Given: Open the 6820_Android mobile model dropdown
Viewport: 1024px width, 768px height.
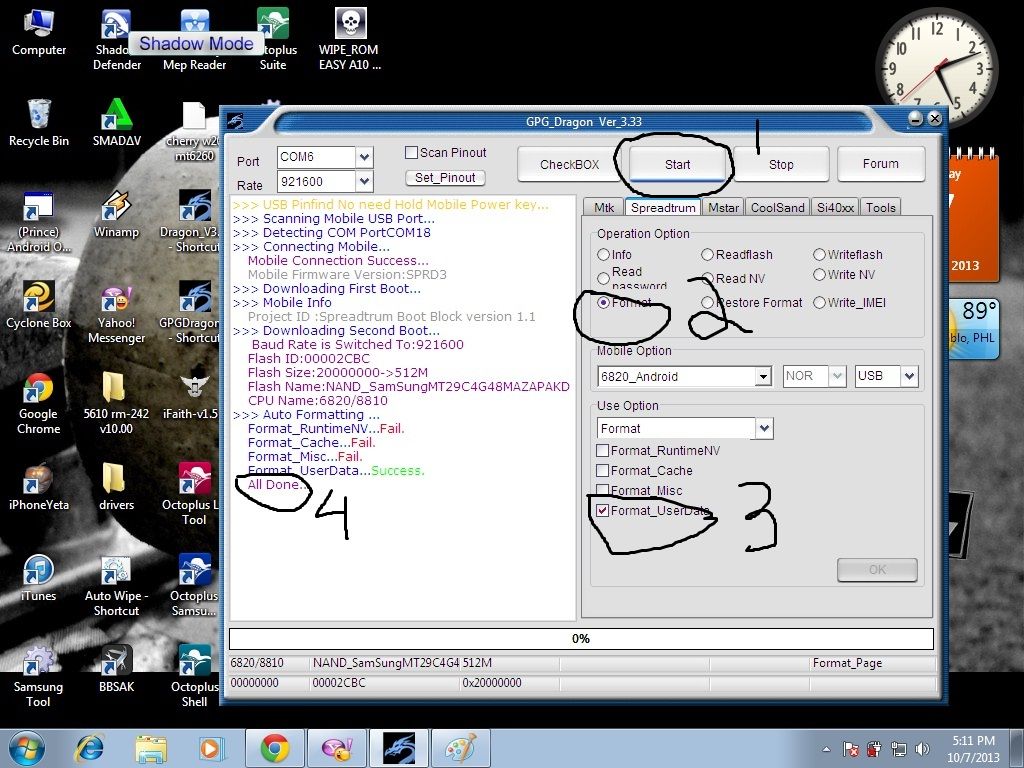Looking at the screenshot, I should pos(762,377).
